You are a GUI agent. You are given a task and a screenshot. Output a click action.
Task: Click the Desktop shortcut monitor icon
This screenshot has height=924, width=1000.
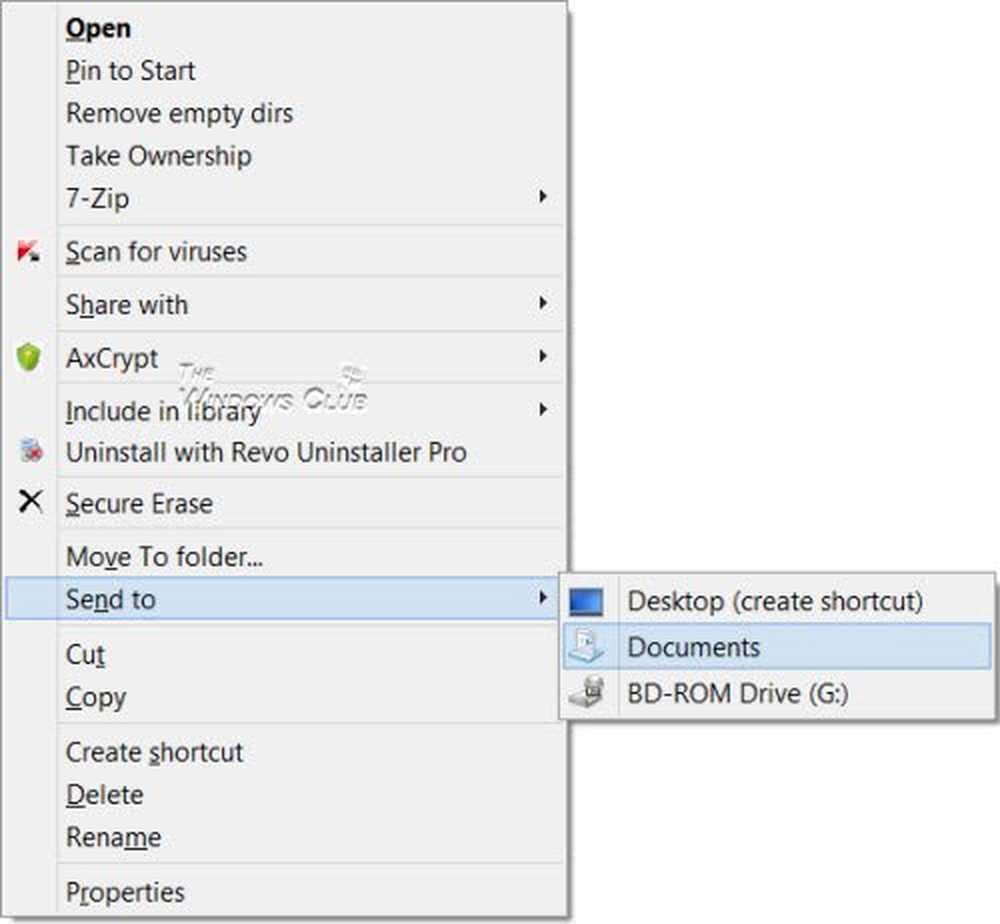pos(587,602)
